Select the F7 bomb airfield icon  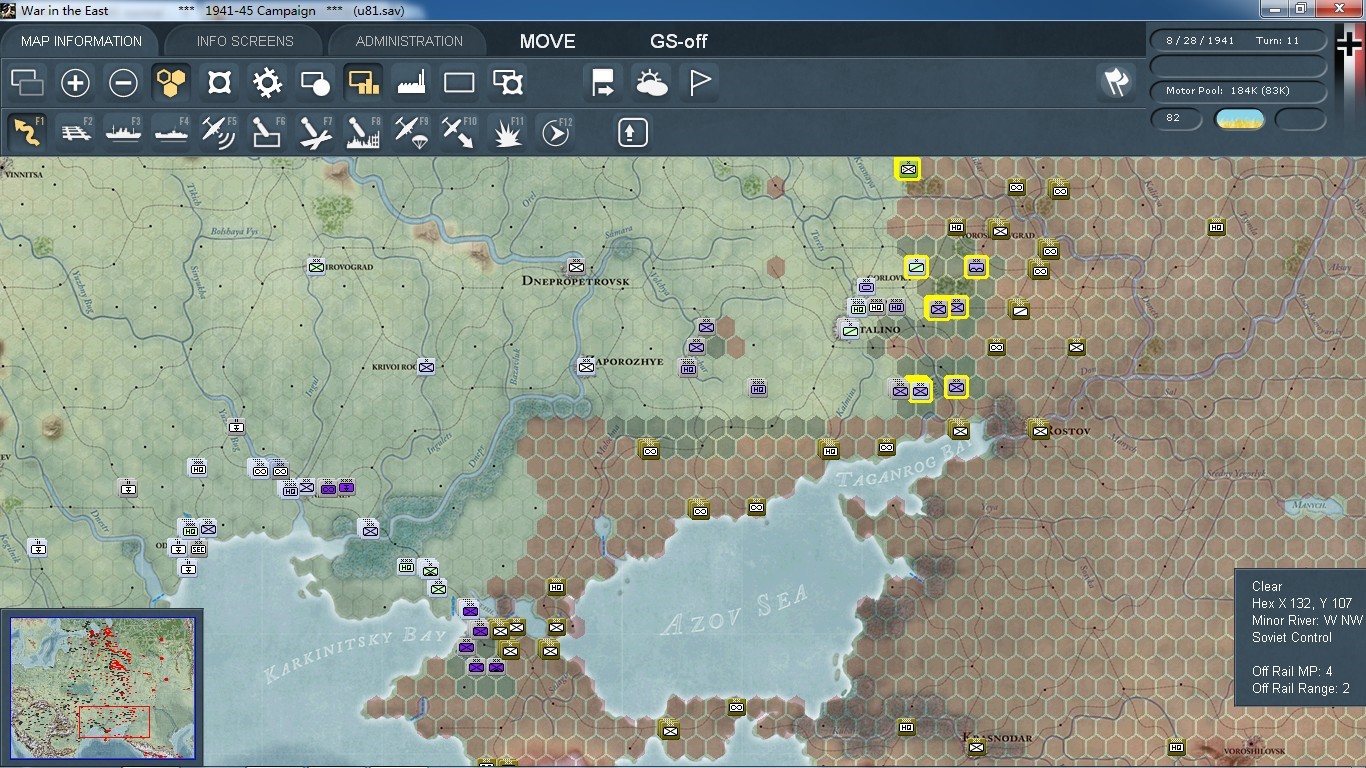[315, 132]
